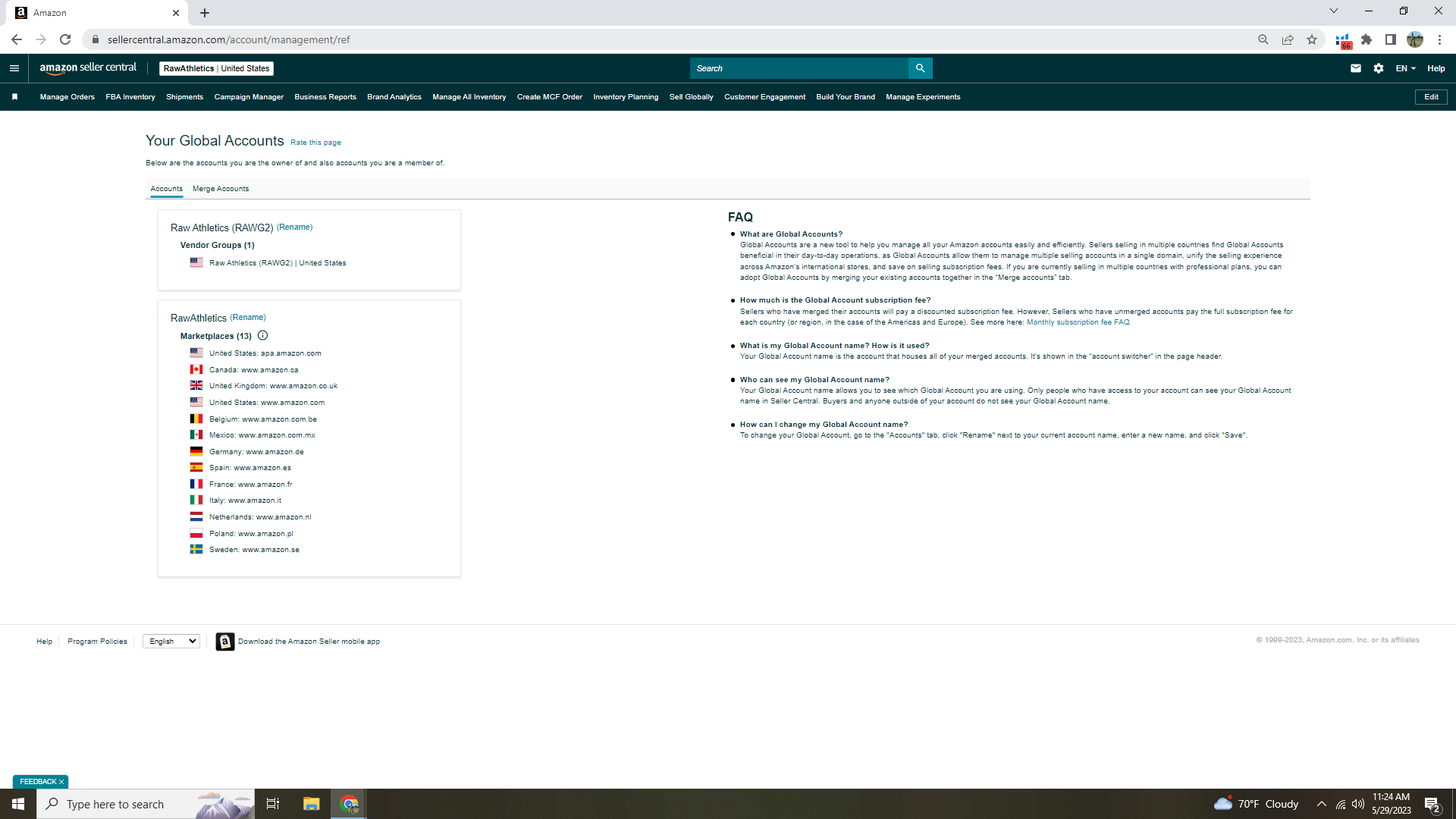Open Windows Start menu
Viewport: 1456px width, 819px height.
(x=18, y=804)
